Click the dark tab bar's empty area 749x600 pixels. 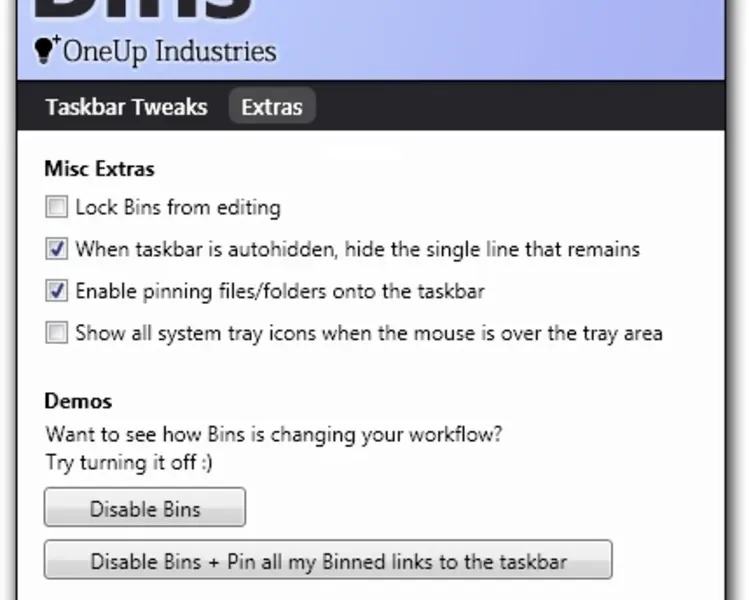(x=520, y=107)
